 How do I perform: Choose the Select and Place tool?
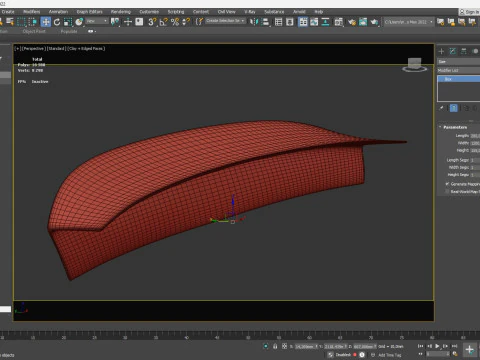[x=79, y=22]
